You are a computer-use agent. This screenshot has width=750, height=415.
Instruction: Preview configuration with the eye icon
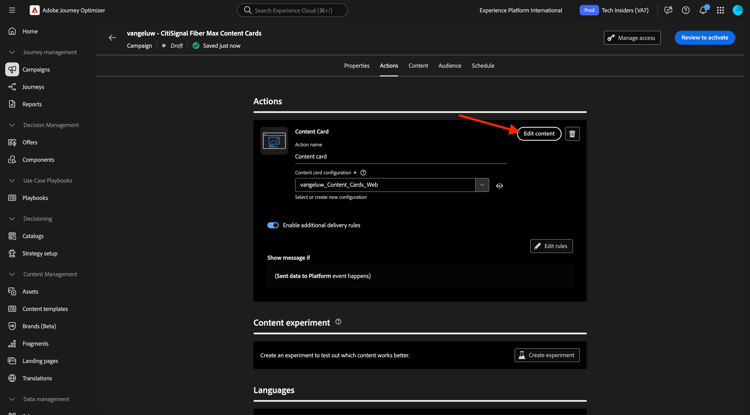click(x=499, y=186)
